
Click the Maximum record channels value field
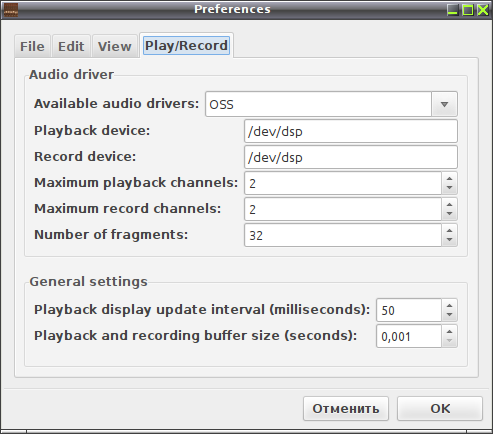point(343,209)
